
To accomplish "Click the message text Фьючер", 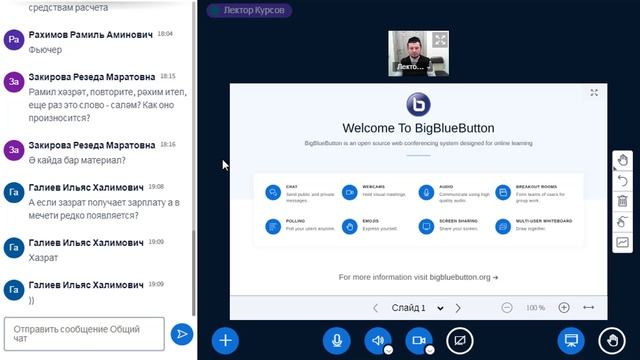I will pyautogui.click(x=45, y=50).
